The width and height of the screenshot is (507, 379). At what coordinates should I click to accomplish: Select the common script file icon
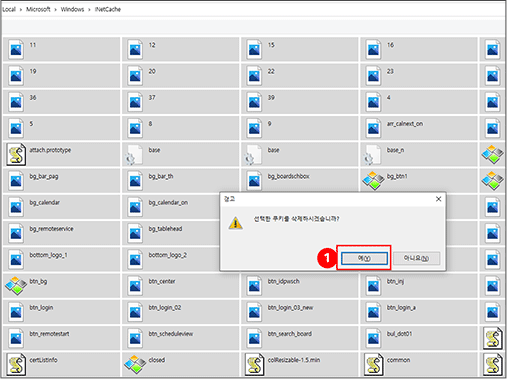(x=373, y=364)
